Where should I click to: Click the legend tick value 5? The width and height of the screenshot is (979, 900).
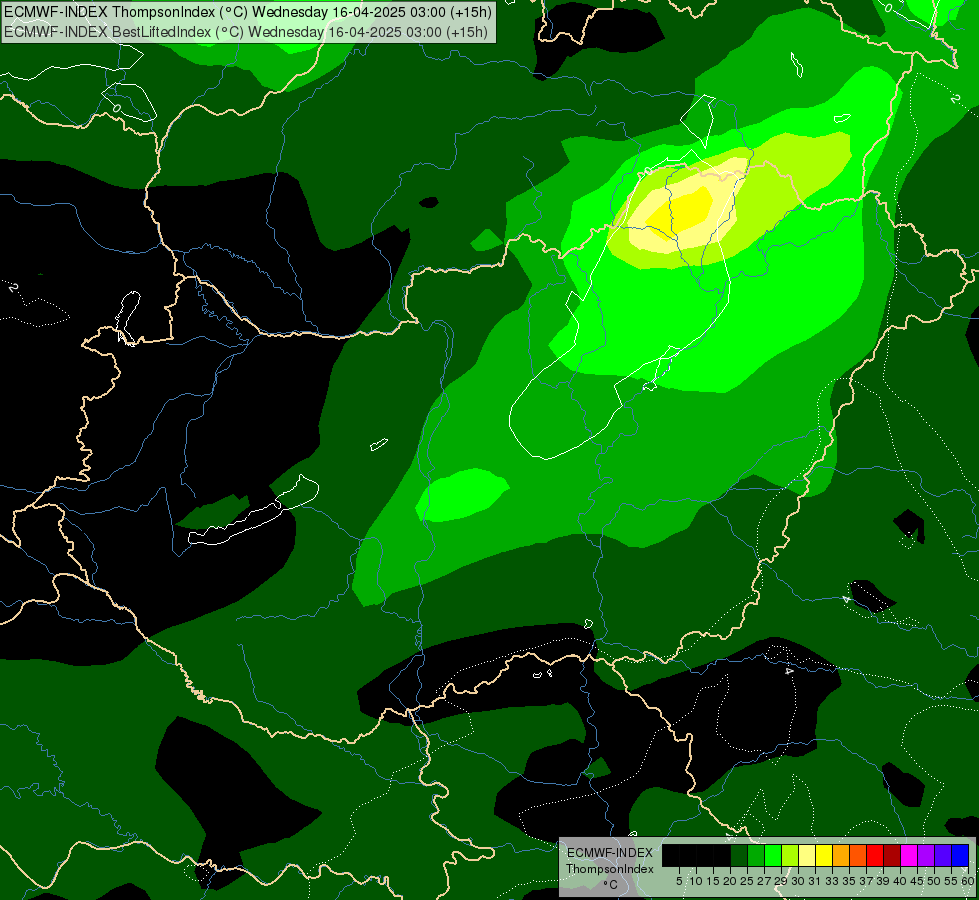pos(679,881)
